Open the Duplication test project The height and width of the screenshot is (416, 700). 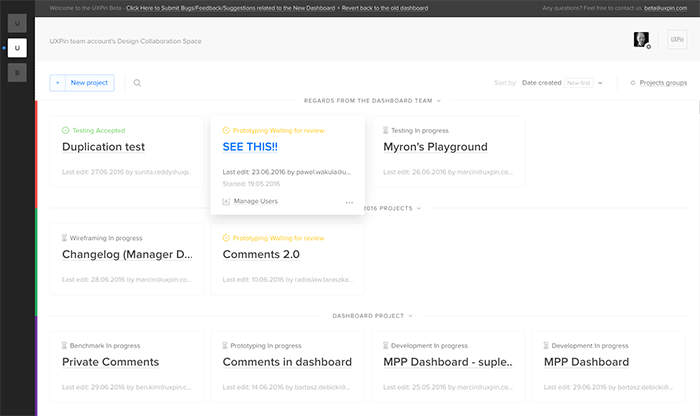point(104,147)
